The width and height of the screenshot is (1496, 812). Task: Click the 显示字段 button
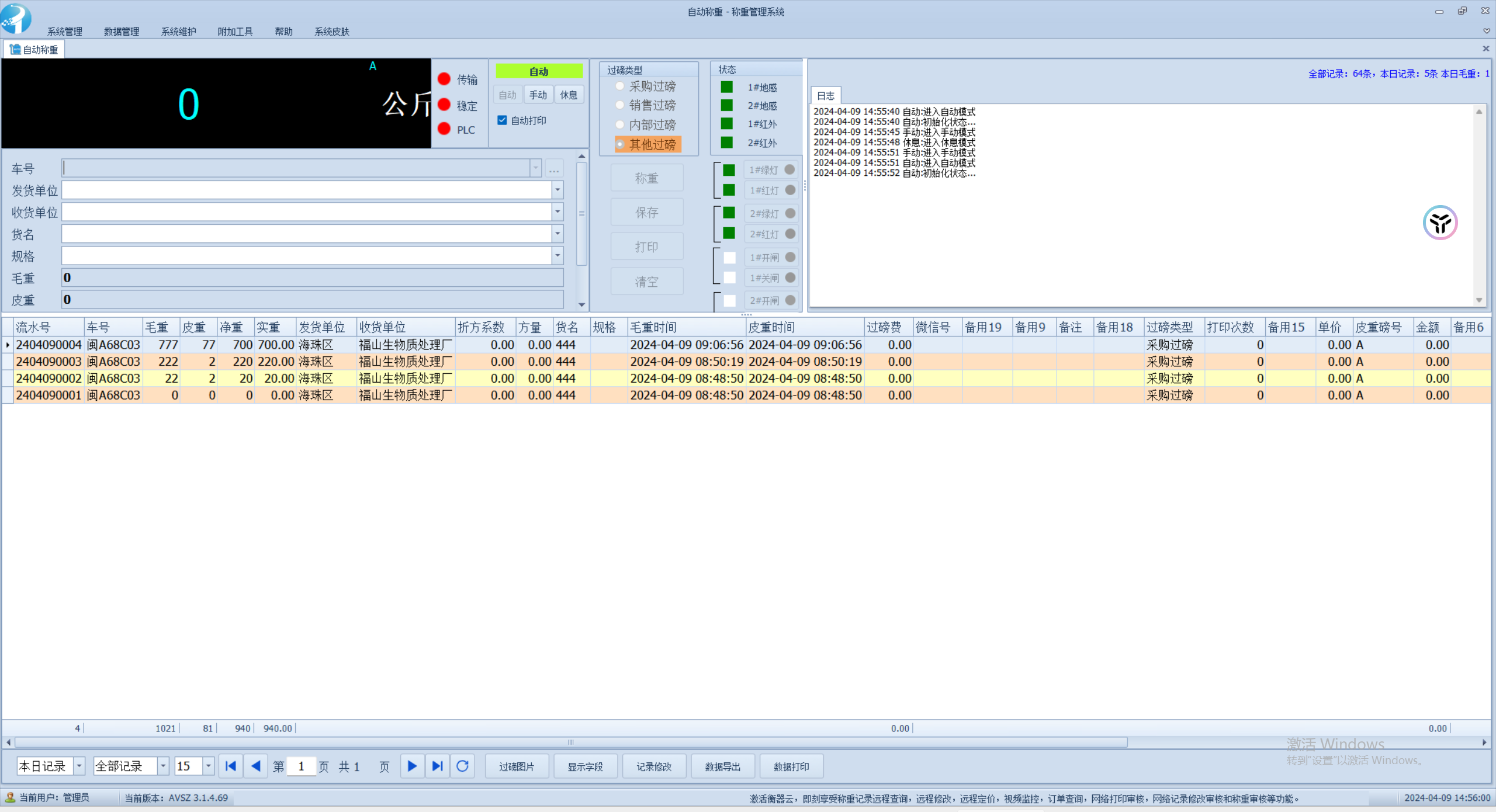[x=585, y=766]
